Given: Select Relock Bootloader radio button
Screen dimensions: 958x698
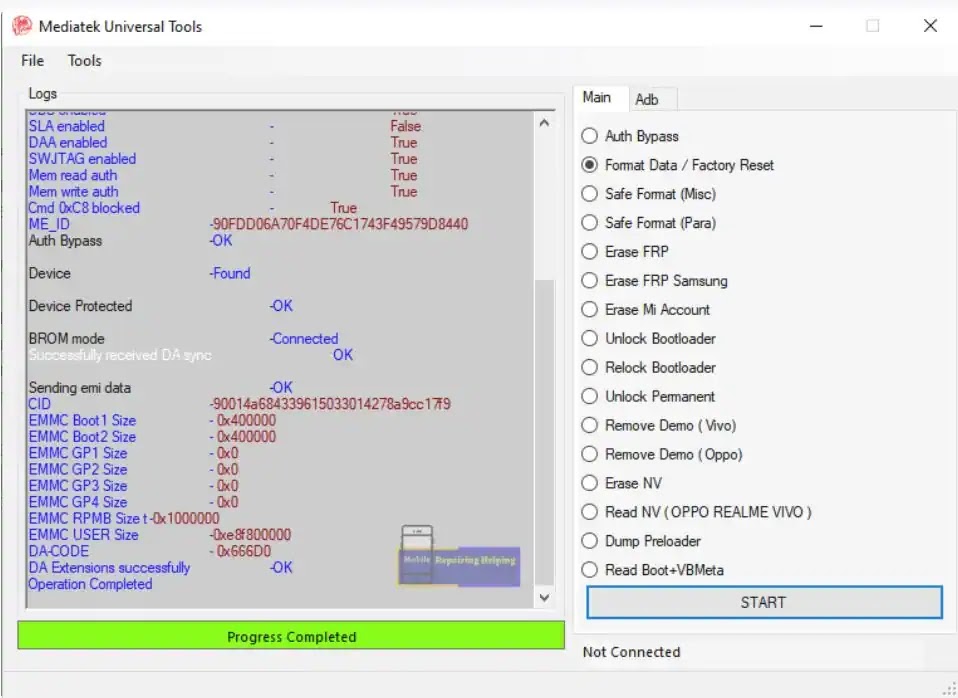Looking at the screenshot, I should click(648, 367).
